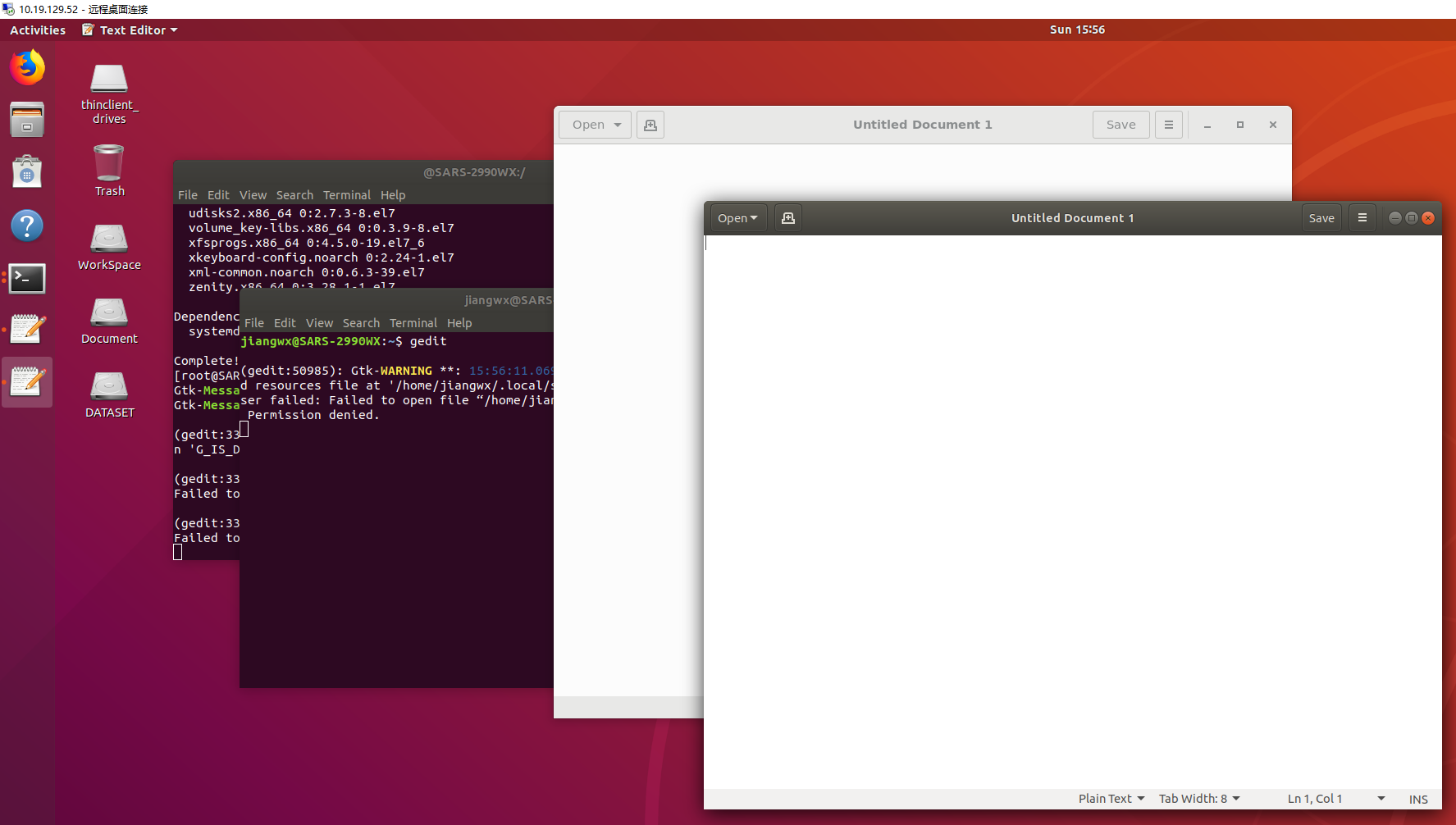Click Save in background gedit window

[1121, 125]
